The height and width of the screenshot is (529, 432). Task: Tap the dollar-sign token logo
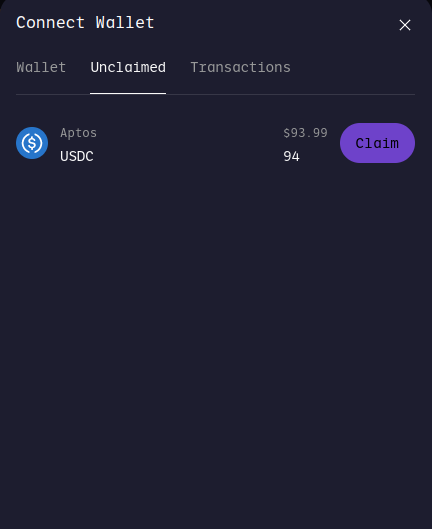tap(32, 143)
